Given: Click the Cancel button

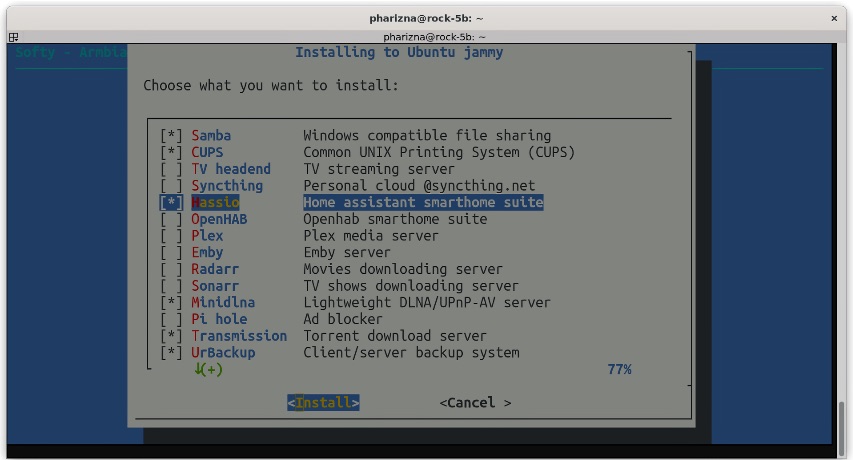Looking at the screenshot, I should (x=475, y=403).
